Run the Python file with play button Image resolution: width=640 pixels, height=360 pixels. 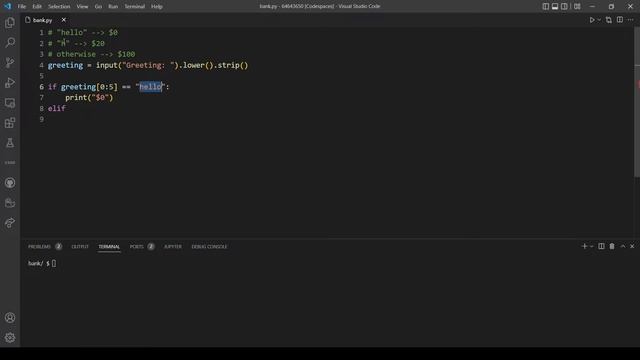pos(592,20)
